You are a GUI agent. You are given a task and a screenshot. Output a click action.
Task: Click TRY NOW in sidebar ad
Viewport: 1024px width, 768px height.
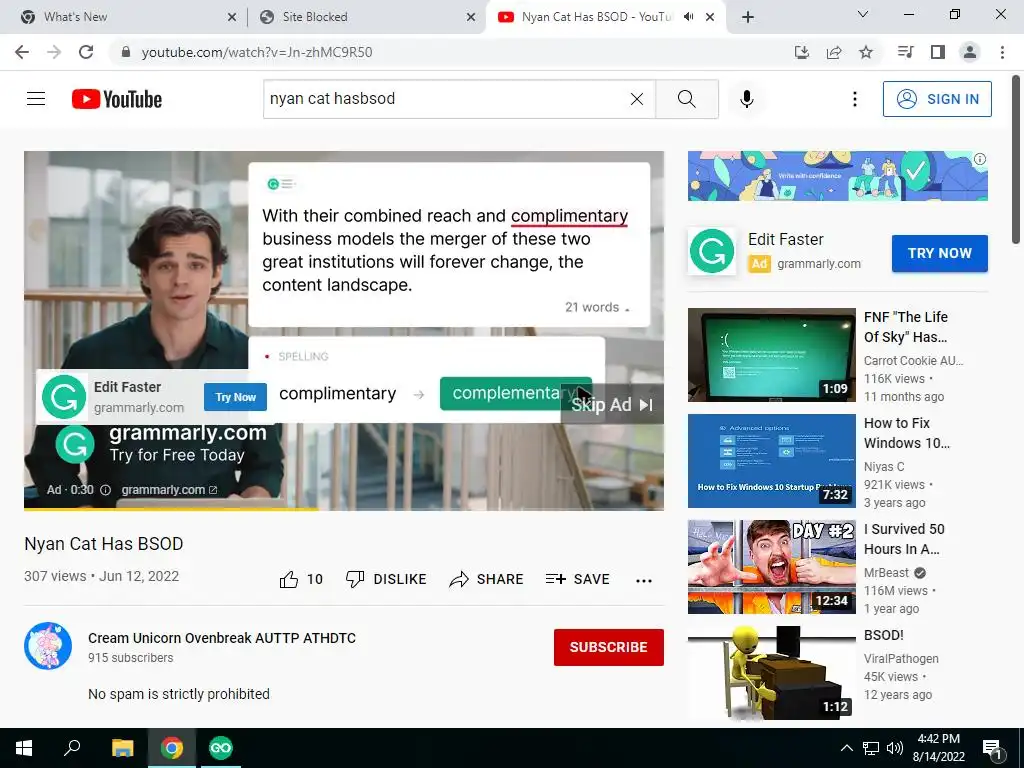[940, 253]
